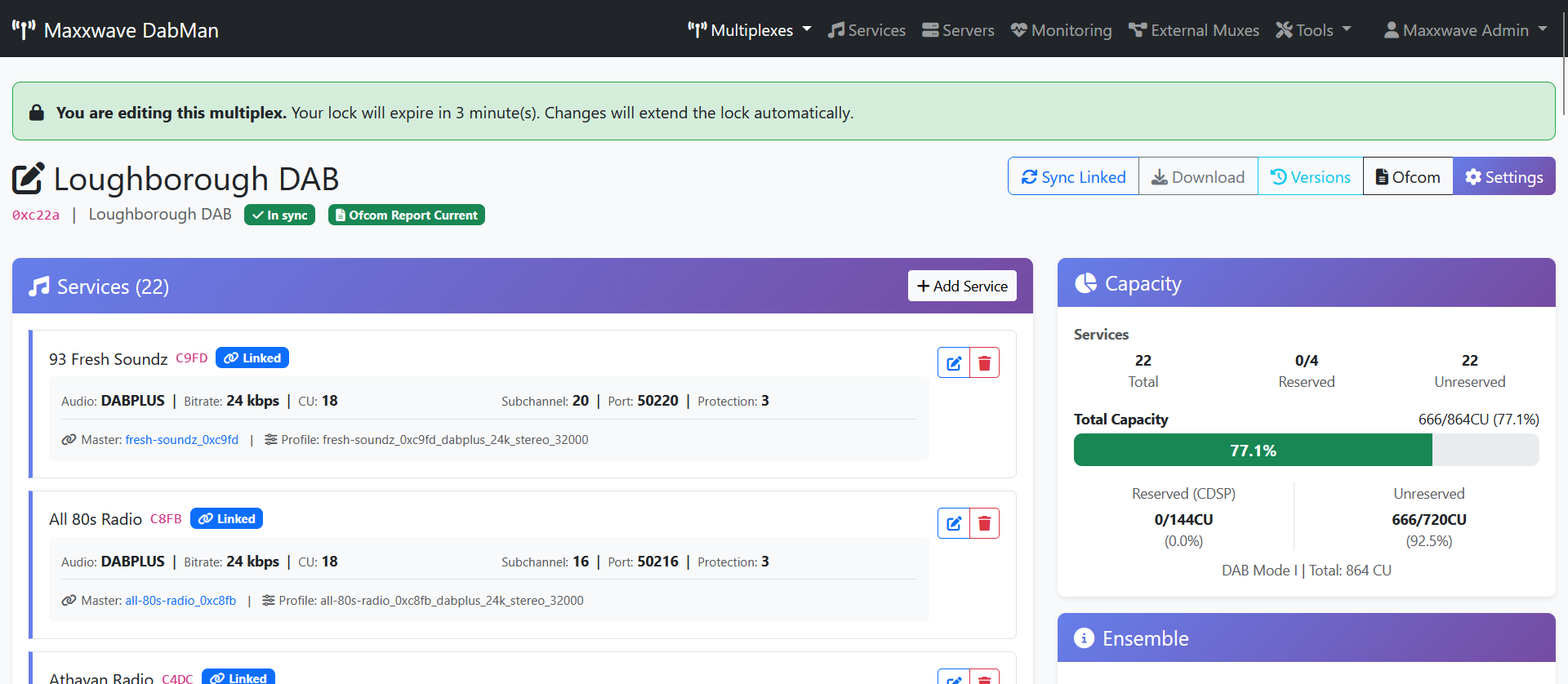
Task: Click the Linked badge on Athavan Radio
Action: pyautogui.click(x=238, y=677)
